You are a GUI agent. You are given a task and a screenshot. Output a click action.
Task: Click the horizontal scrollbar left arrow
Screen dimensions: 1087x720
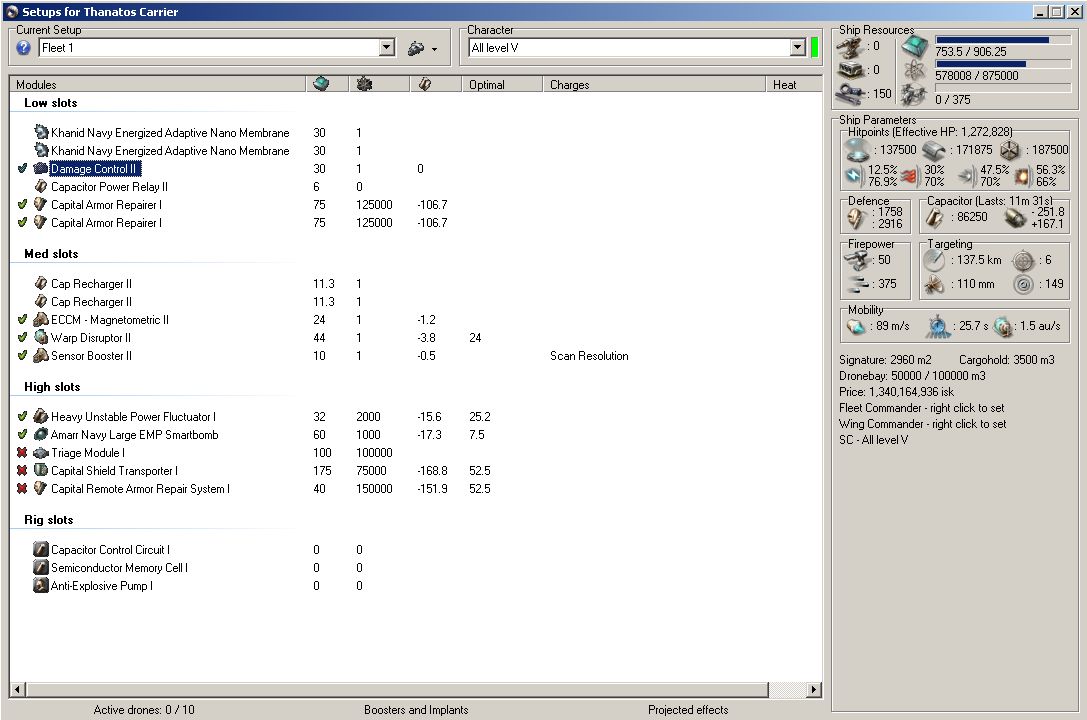pyautogui.click(x=18, y=690)
